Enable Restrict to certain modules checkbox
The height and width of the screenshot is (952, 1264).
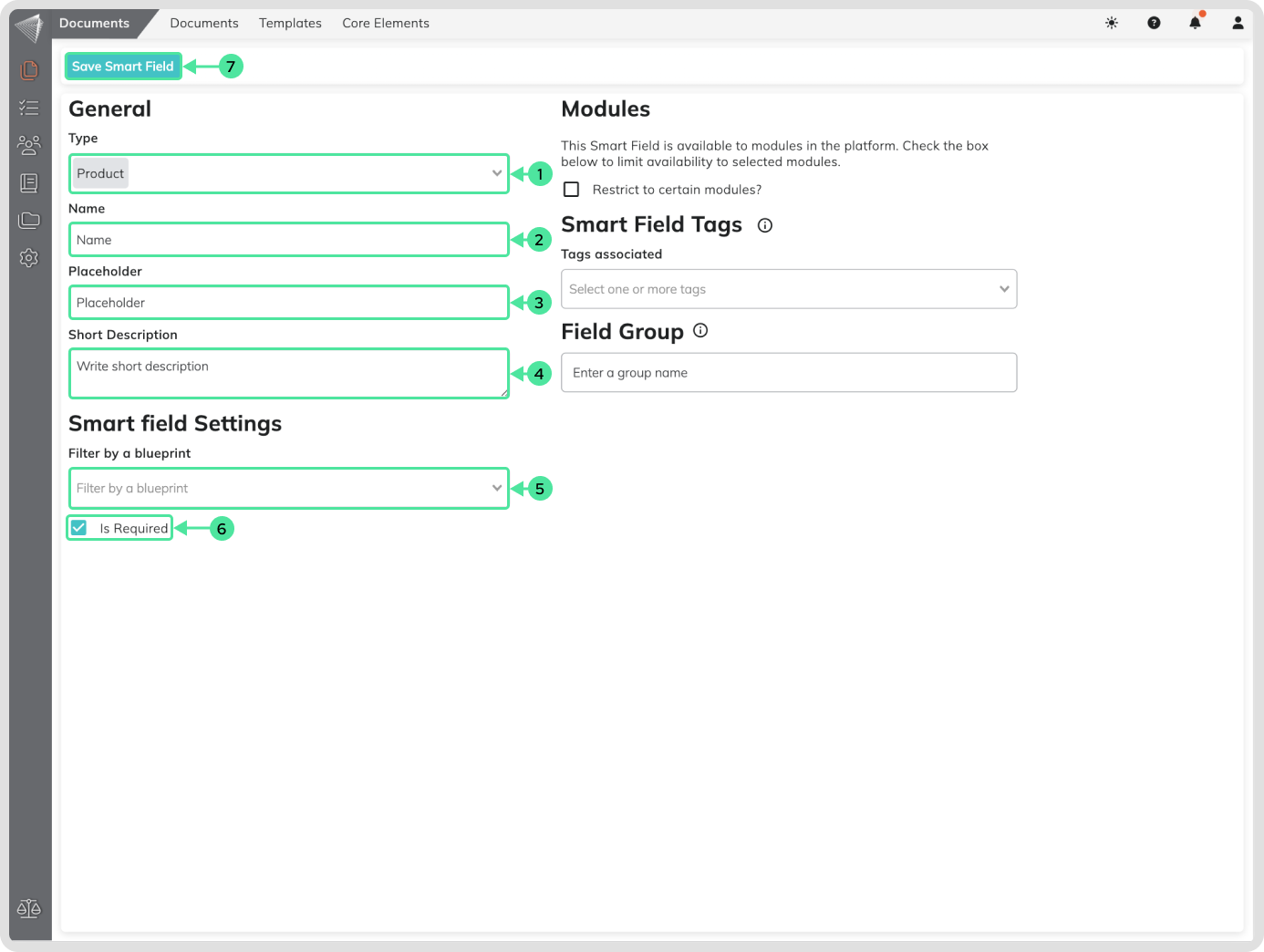coord(572,190)
